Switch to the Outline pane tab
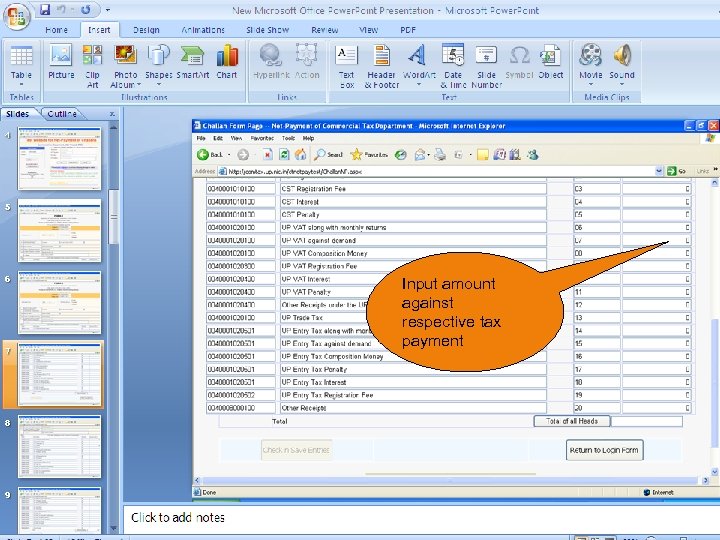 click(x=62, y=114)
